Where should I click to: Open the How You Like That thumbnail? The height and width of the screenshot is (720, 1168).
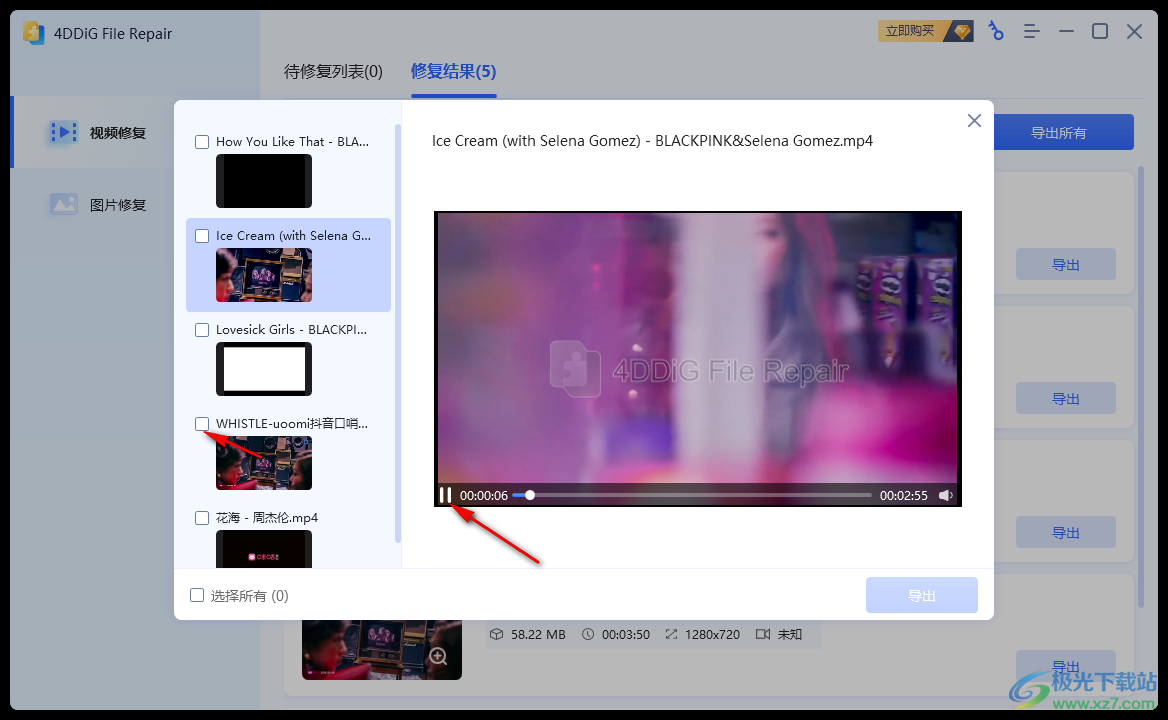click(264, 181)
